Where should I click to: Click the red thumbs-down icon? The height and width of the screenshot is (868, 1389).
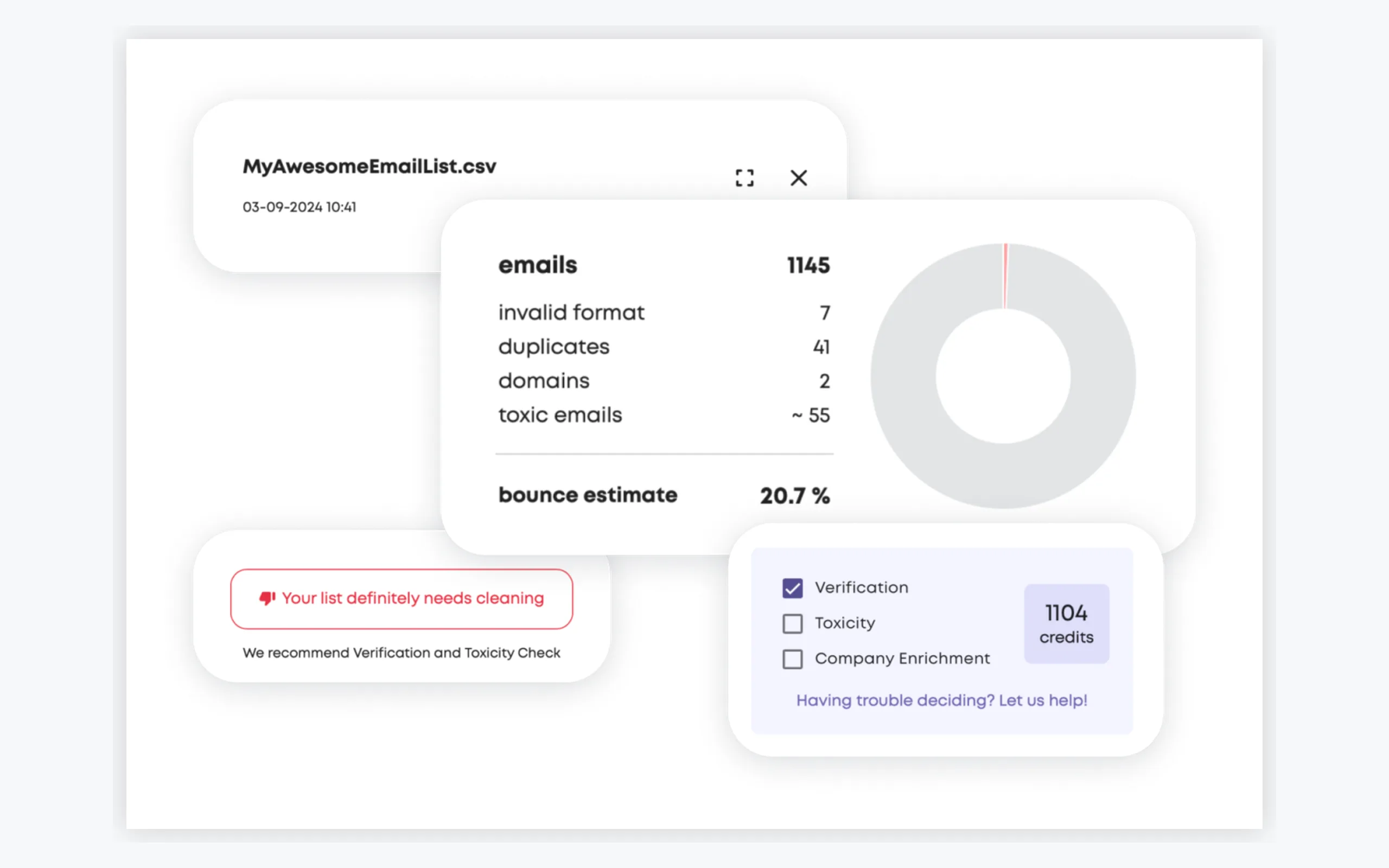267,598
